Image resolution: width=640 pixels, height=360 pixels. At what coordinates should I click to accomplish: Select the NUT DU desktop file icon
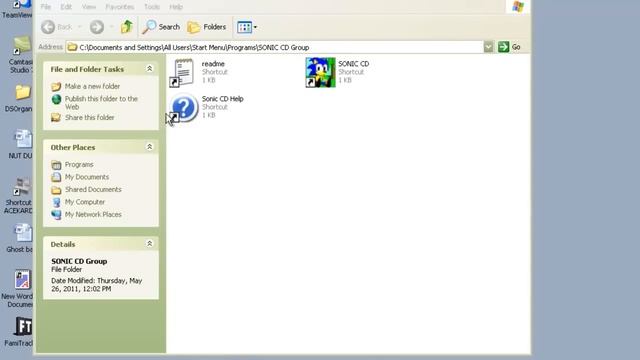pyautogui.click(x=21, y=144)
